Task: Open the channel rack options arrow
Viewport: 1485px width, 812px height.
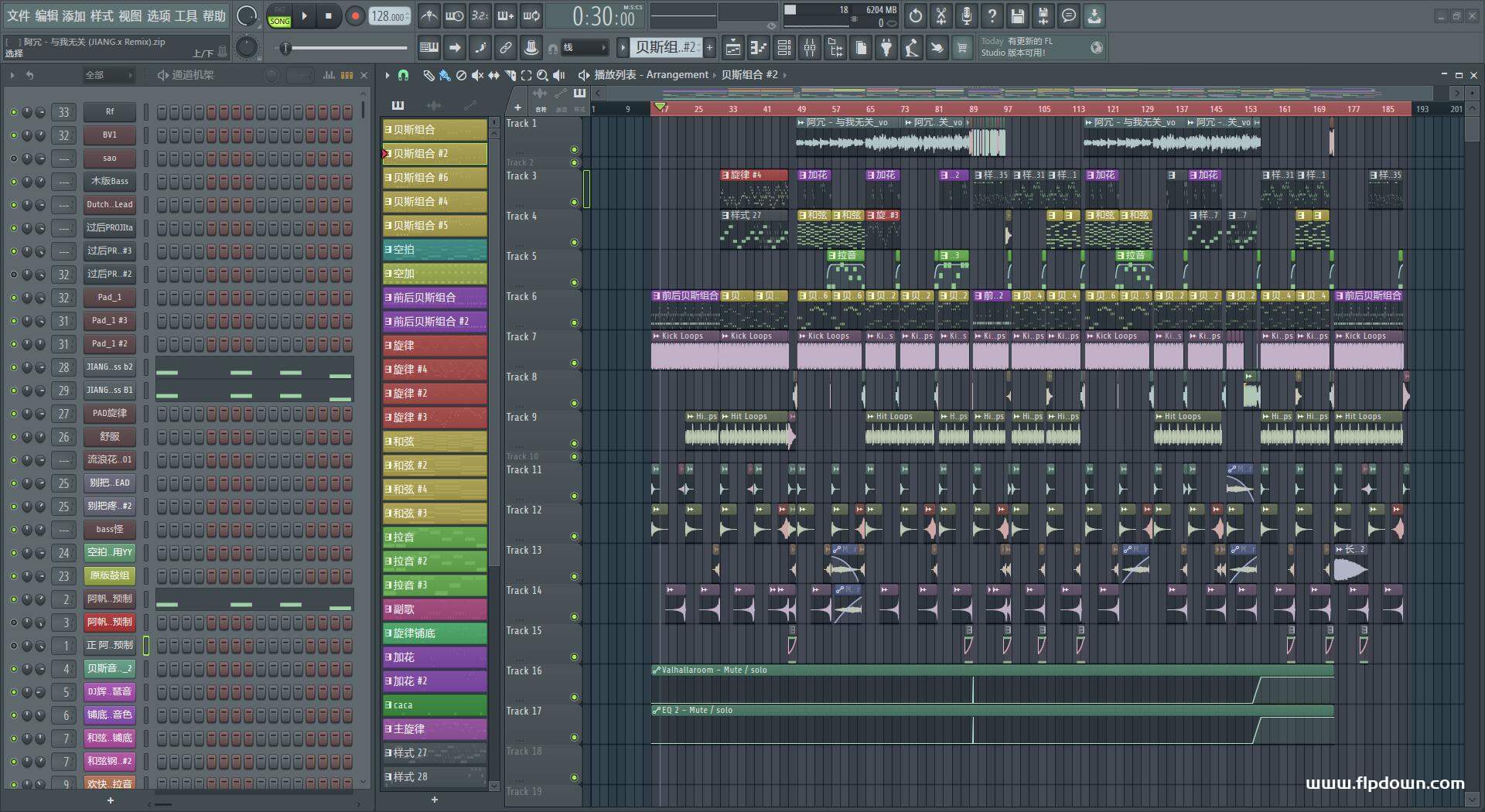Action: coord(12,75)
